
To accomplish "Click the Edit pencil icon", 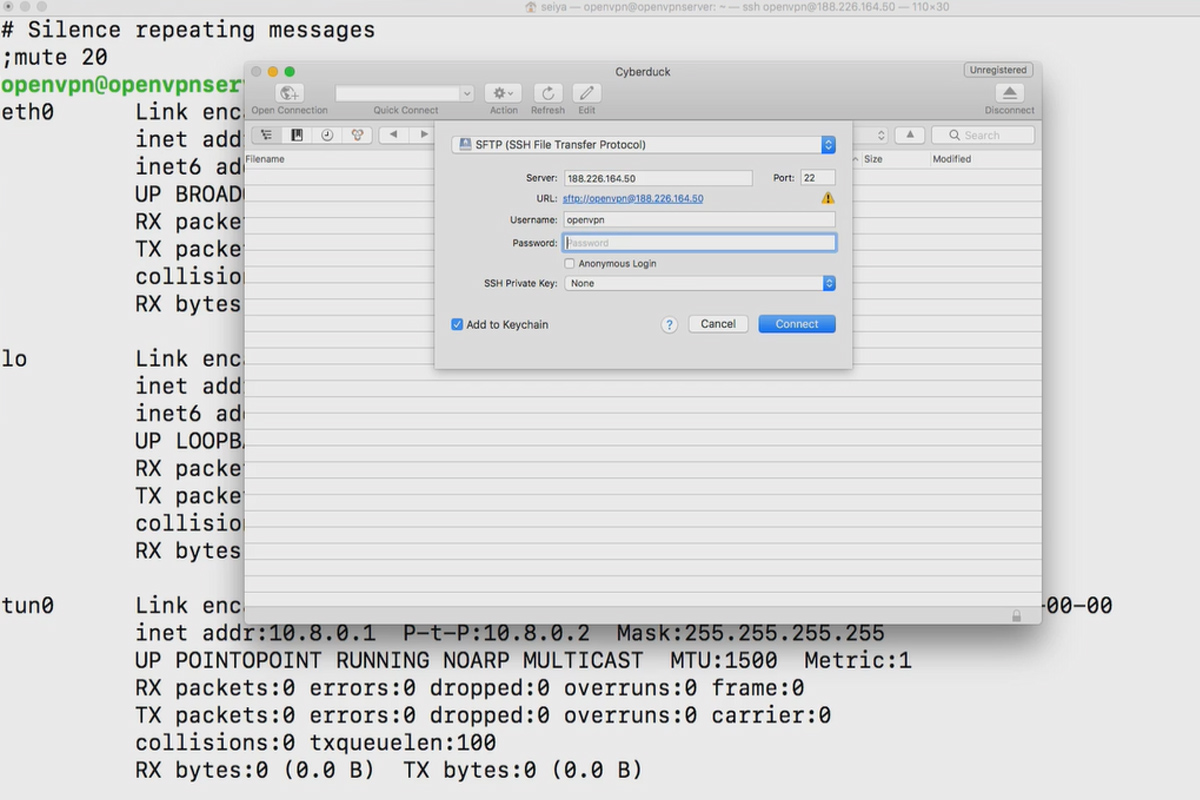I will click(587, 93).
